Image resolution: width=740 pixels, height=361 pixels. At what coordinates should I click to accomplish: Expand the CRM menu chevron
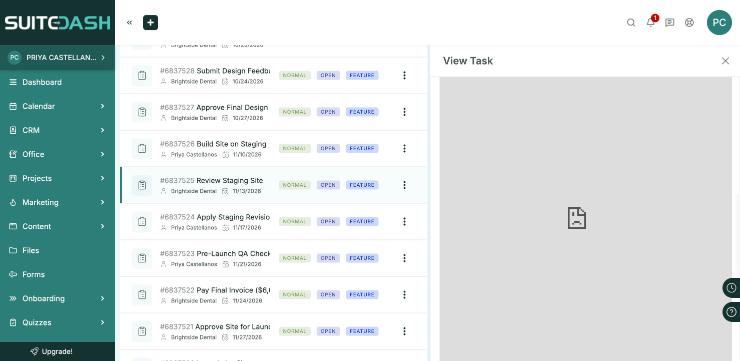[x=102, y=130]
